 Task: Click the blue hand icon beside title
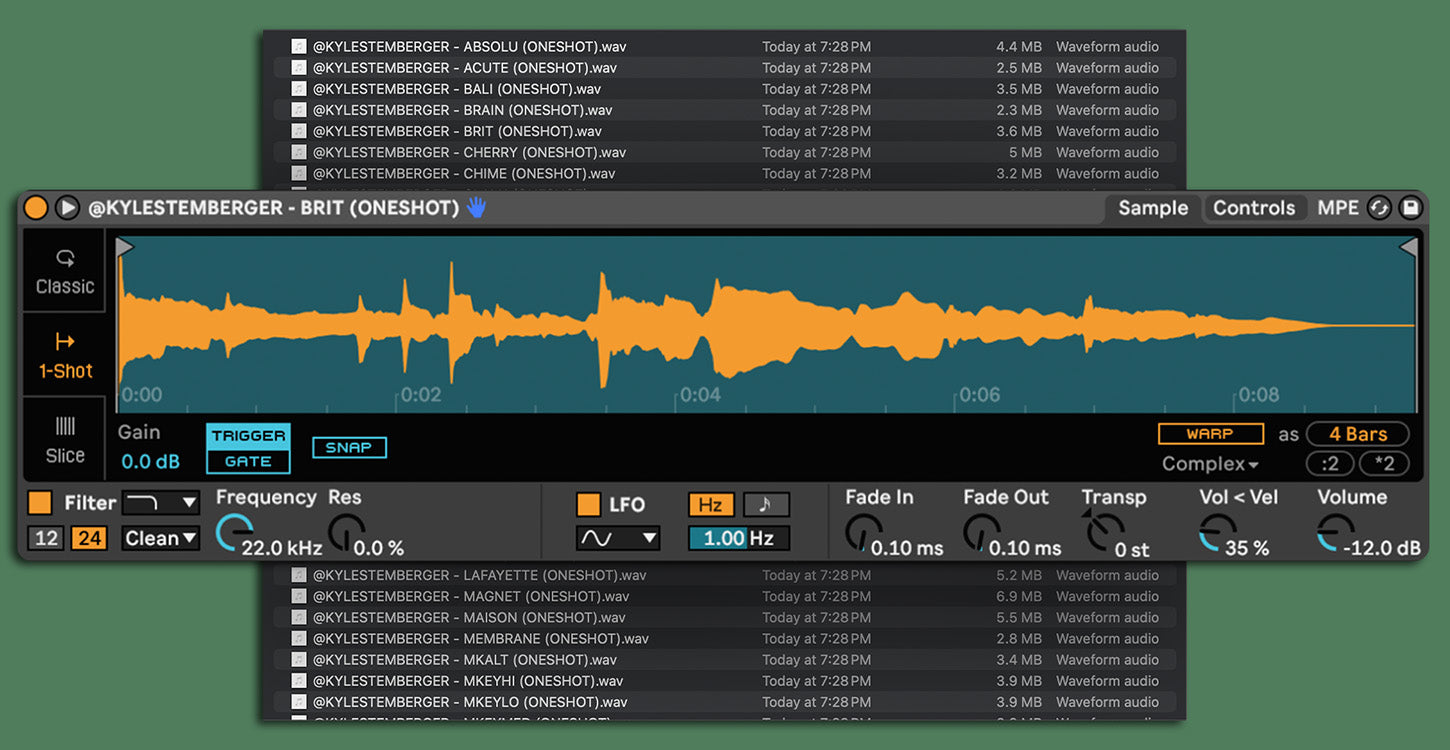pos(477,207)
